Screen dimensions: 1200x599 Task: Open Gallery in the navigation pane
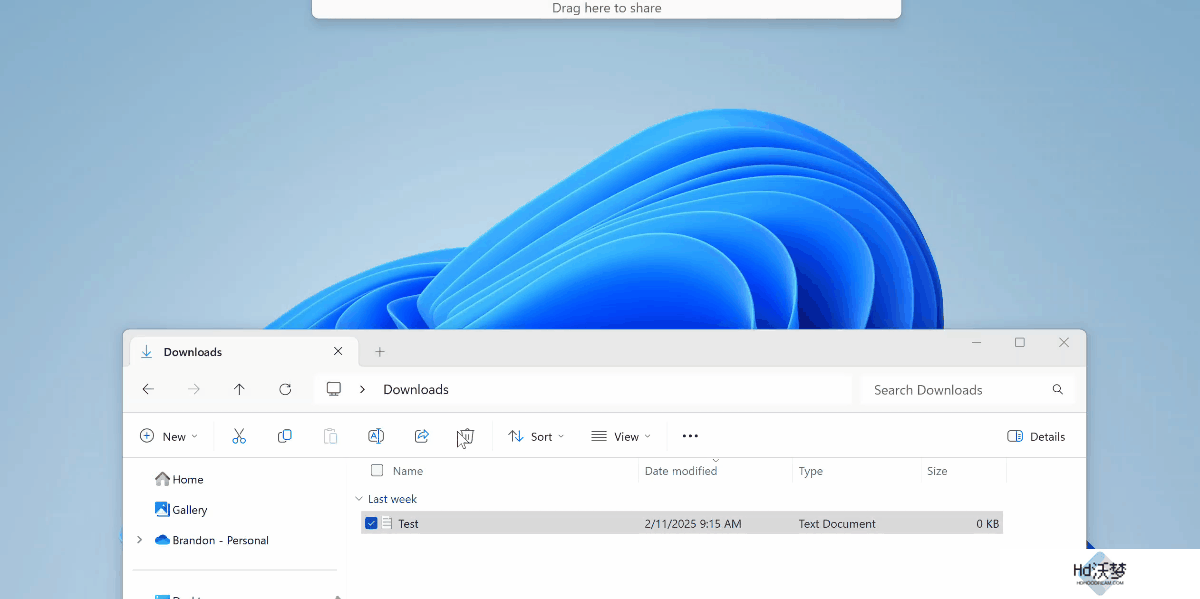point(181,509)
